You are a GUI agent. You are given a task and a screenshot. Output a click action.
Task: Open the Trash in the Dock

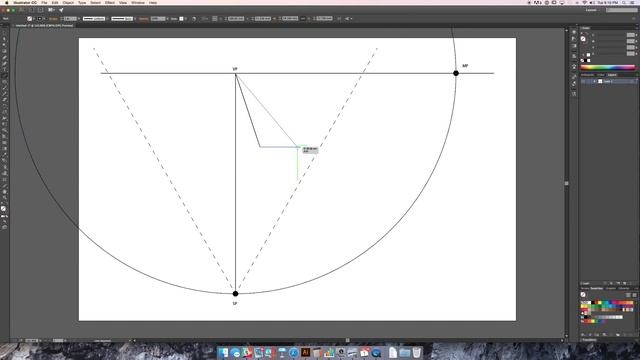[416, 353]
